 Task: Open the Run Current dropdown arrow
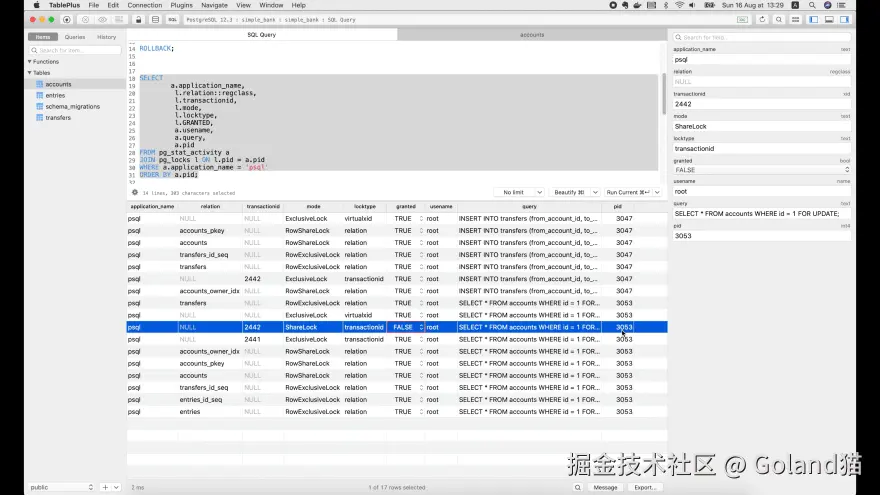(657, 192)
